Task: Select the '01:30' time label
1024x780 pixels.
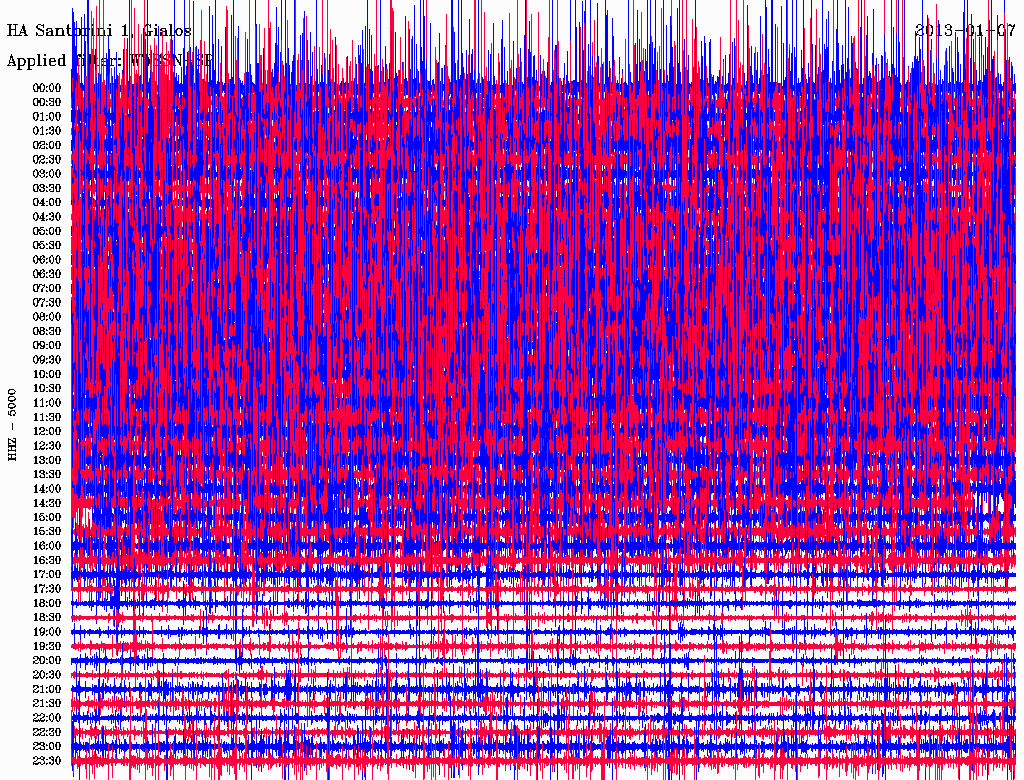Action: tap(47, 131)
